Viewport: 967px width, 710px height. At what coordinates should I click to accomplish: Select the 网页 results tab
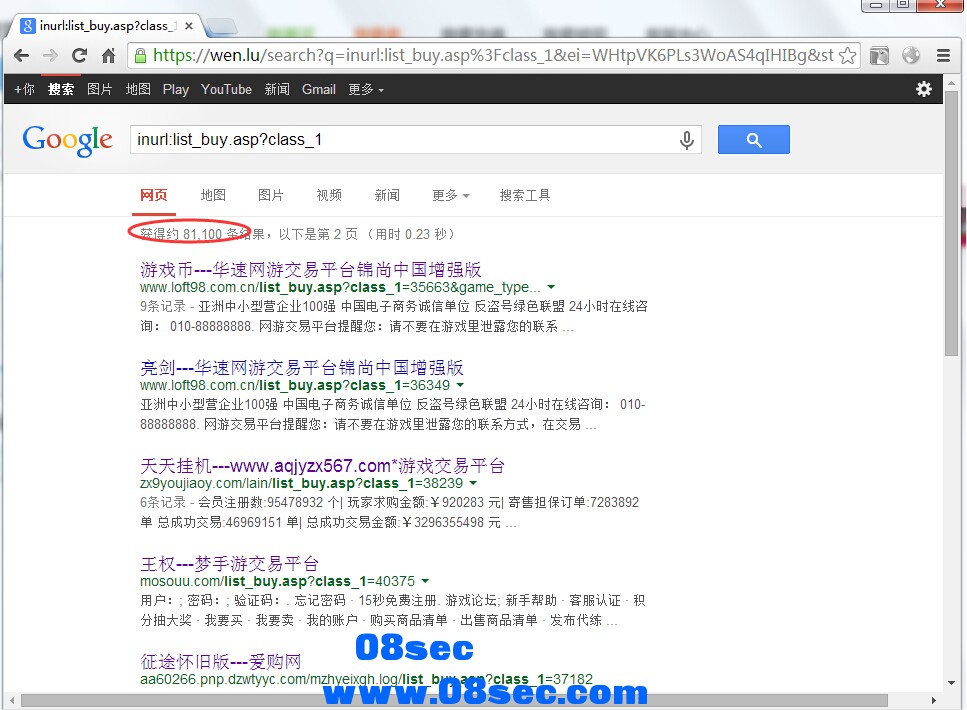(x=154, y=196)
